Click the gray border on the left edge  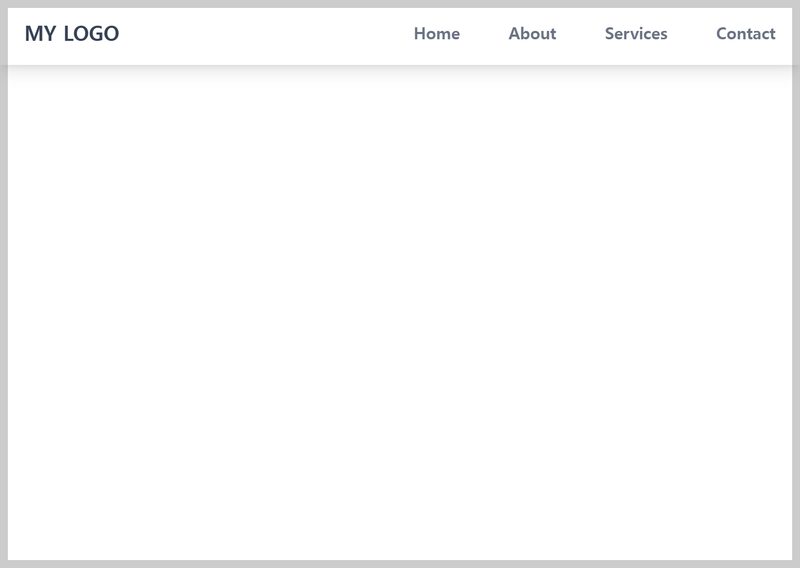pyautogui.click(x=3, y=300)
